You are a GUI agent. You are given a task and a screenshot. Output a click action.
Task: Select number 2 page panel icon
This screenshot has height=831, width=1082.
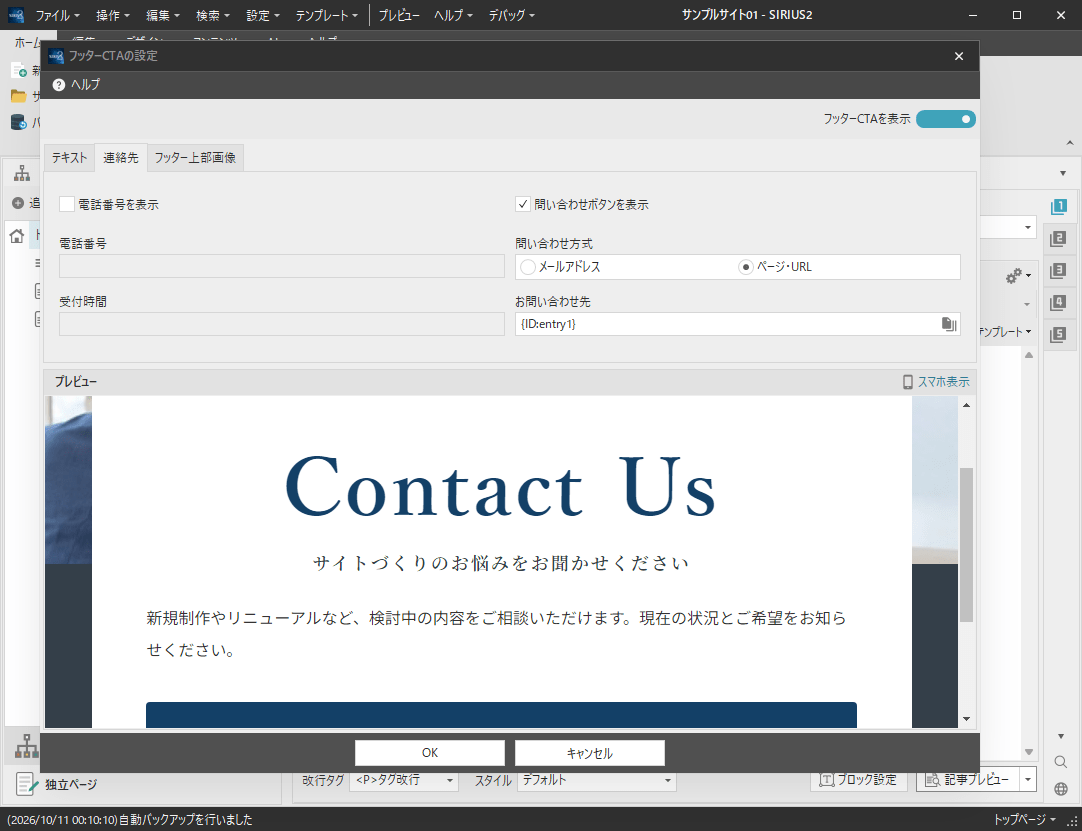pyautogui.click(x=1059, y=239)
